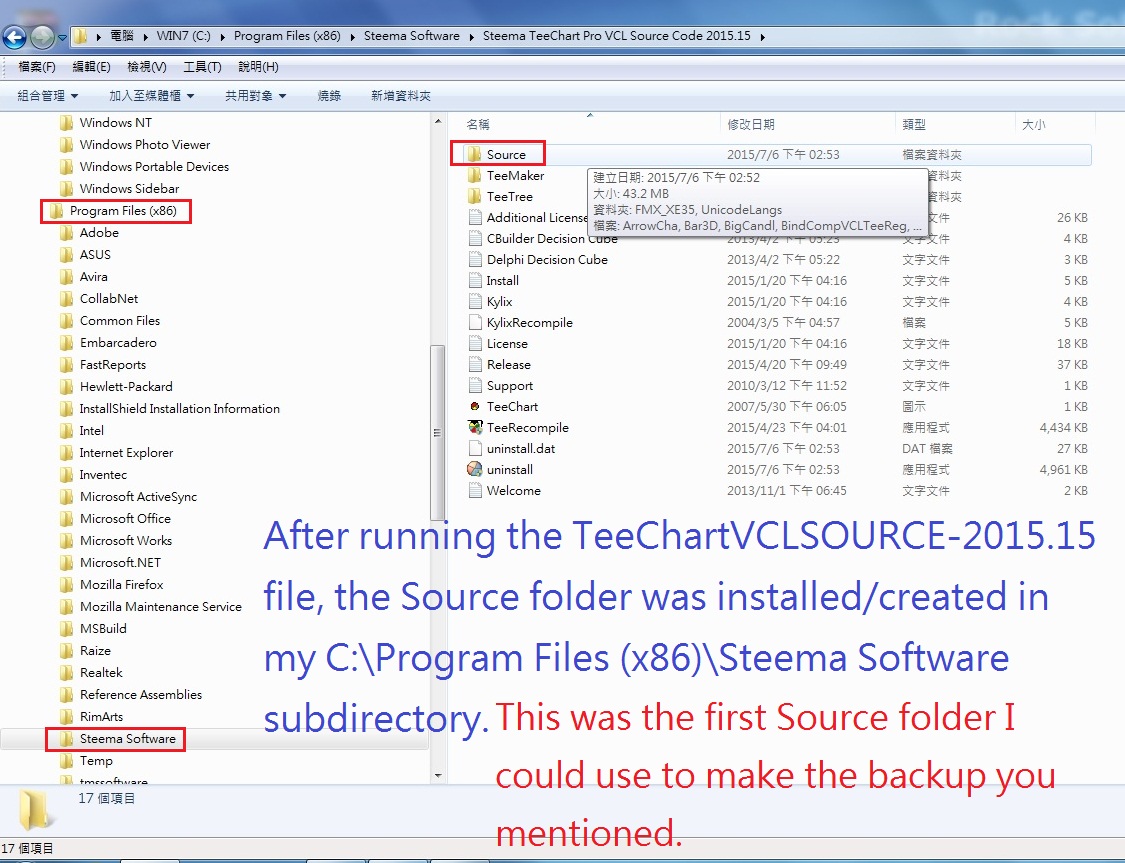Click Program Files (x86) breadcrumb in address bar
This screenshot has width=1125, height=863.
pyautogui.click(x=287, y=36)
